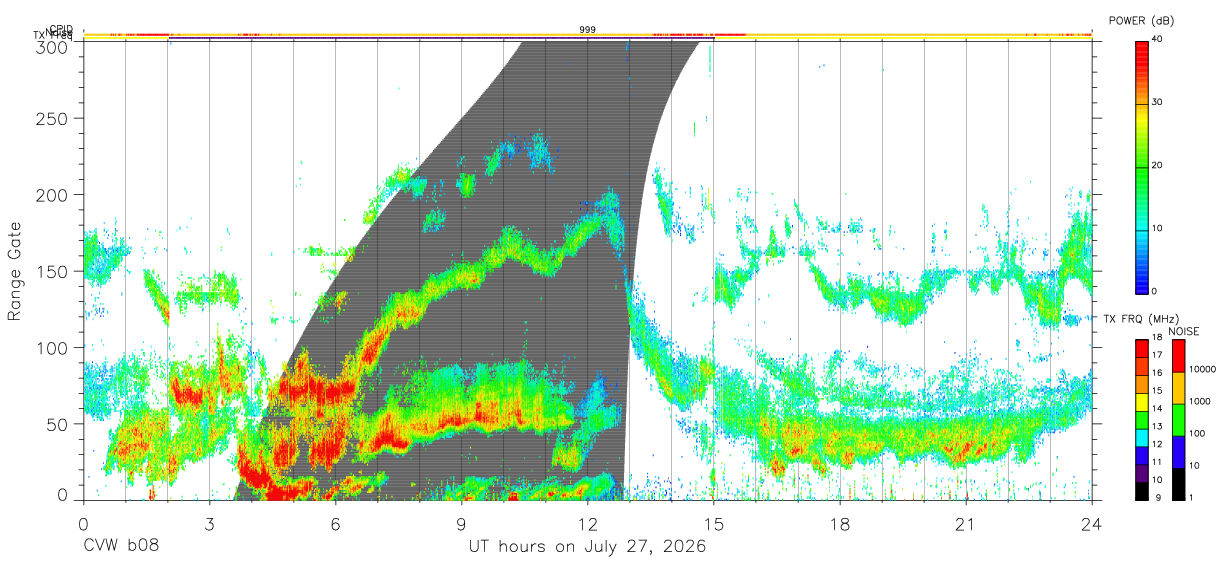
Task: Click the x-axis hour tick label 21
Action: click(x=966, y=524)
